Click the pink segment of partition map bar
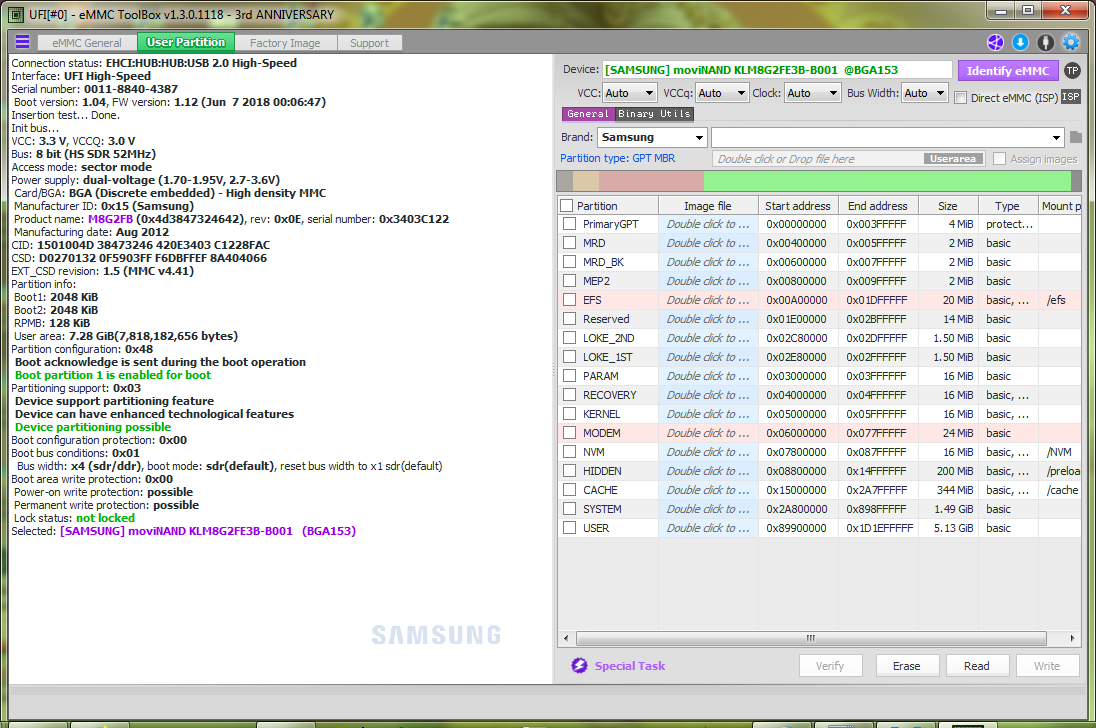 click(x=651, y=181)
